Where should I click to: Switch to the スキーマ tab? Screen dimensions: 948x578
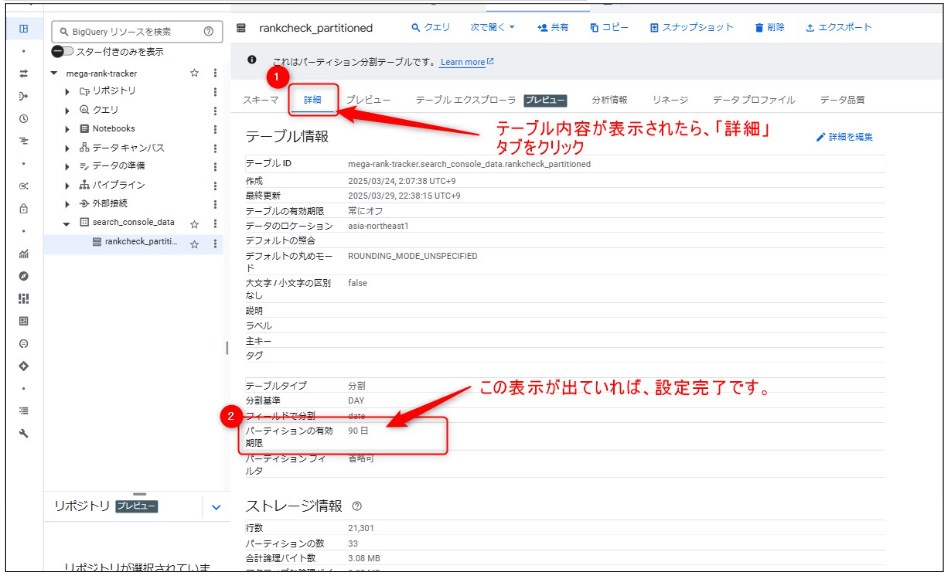261,100
